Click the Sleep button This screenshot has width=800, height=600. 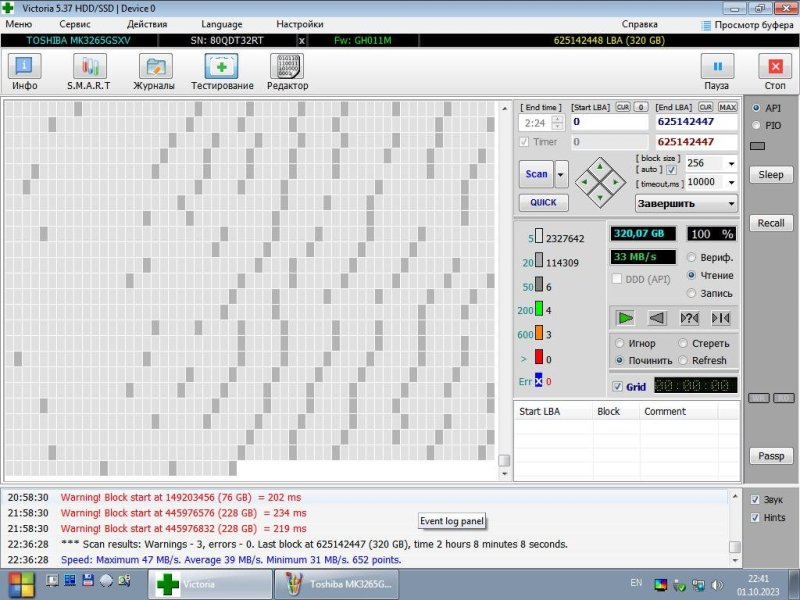[x=770, y=175]
